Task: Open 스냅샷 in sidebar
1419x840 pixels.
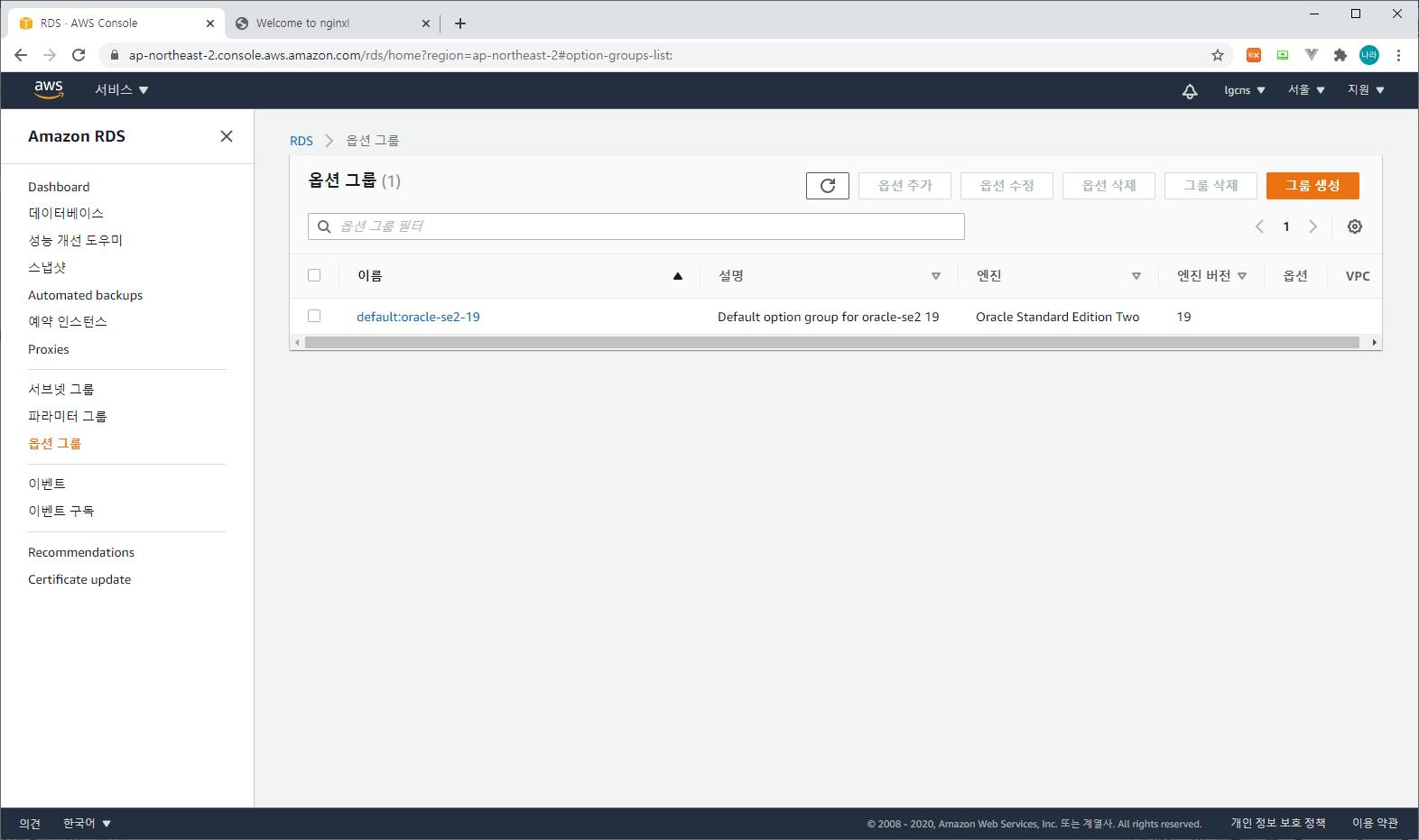Action: [47, 267]
